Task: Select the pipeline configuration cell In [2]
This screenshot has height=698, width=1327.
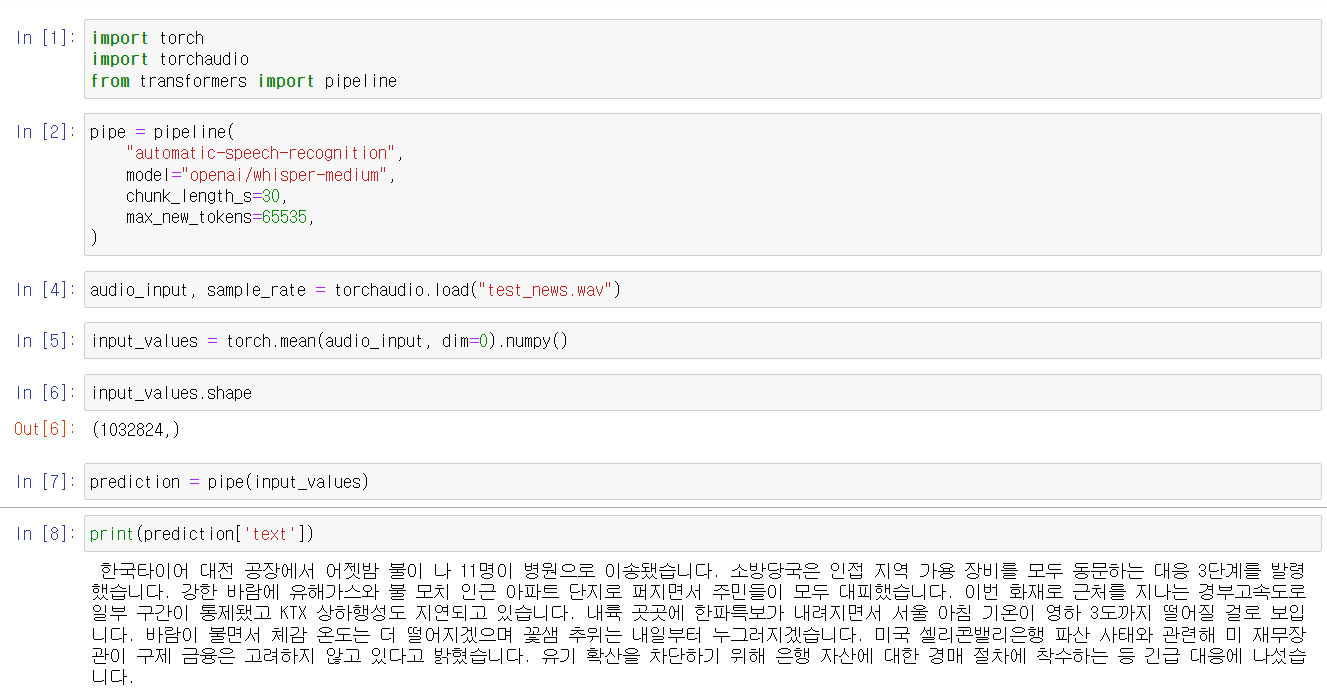Action: point(300,184)
